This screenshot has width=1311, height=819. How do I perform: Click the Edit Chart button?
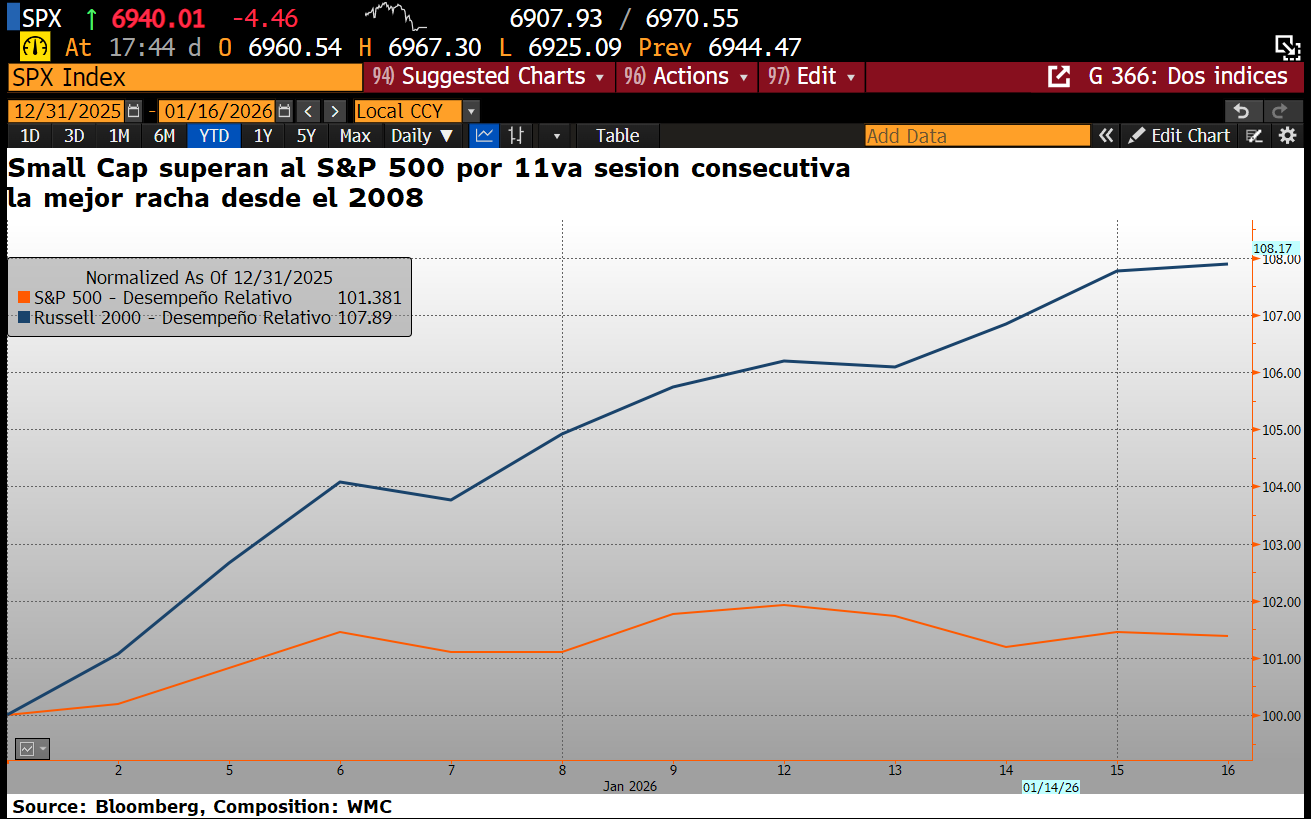pos(1180,135)
